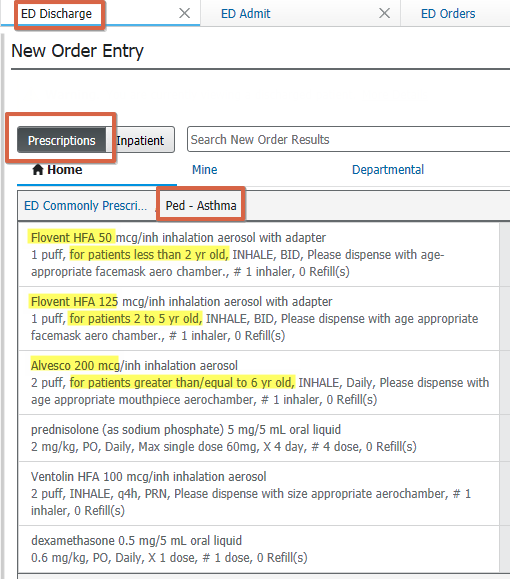Click the order list vertical scrollbar
The width and height of the screenshot is (510, 579).
click(504, 397)
